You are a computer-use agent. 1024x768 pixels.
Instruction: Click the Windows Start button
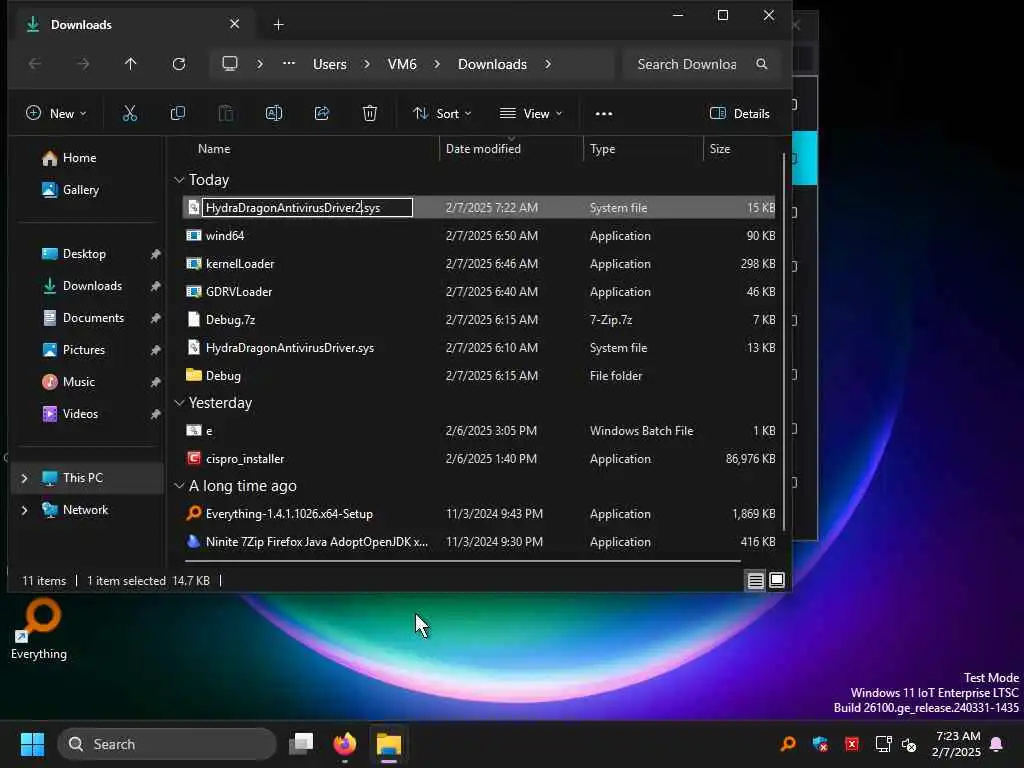(x=32, y=744)
